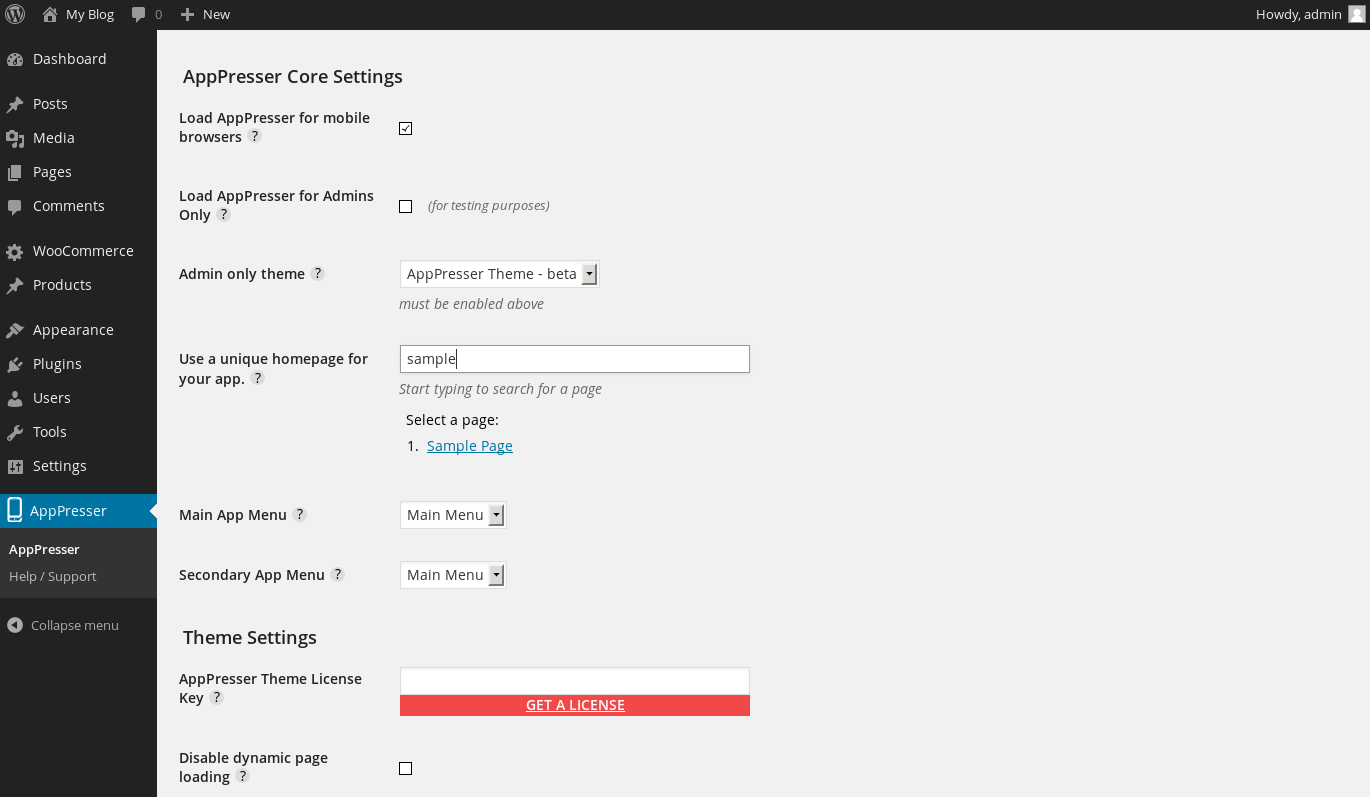Open the Admin only theme dropdown

(499, 274)
